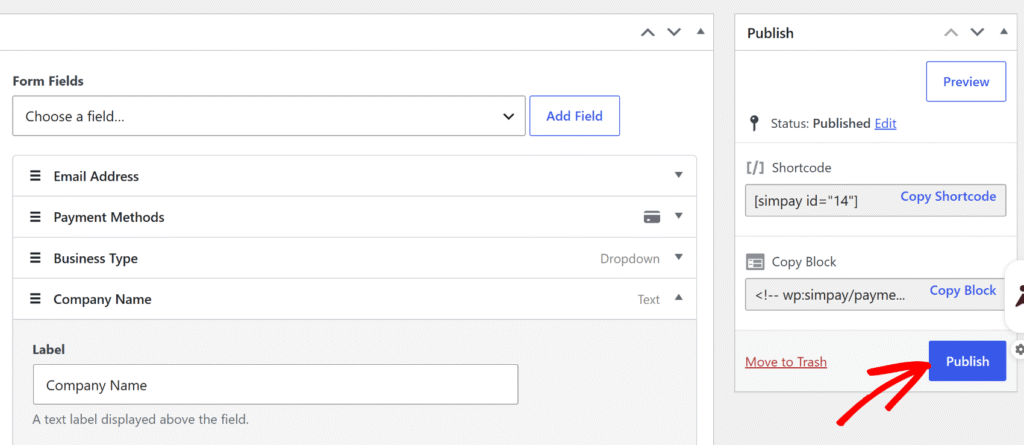The width and height of the screenshot is (1024, 445).
Task: Click the Business Type row title
Action: [x=95, y=259]
